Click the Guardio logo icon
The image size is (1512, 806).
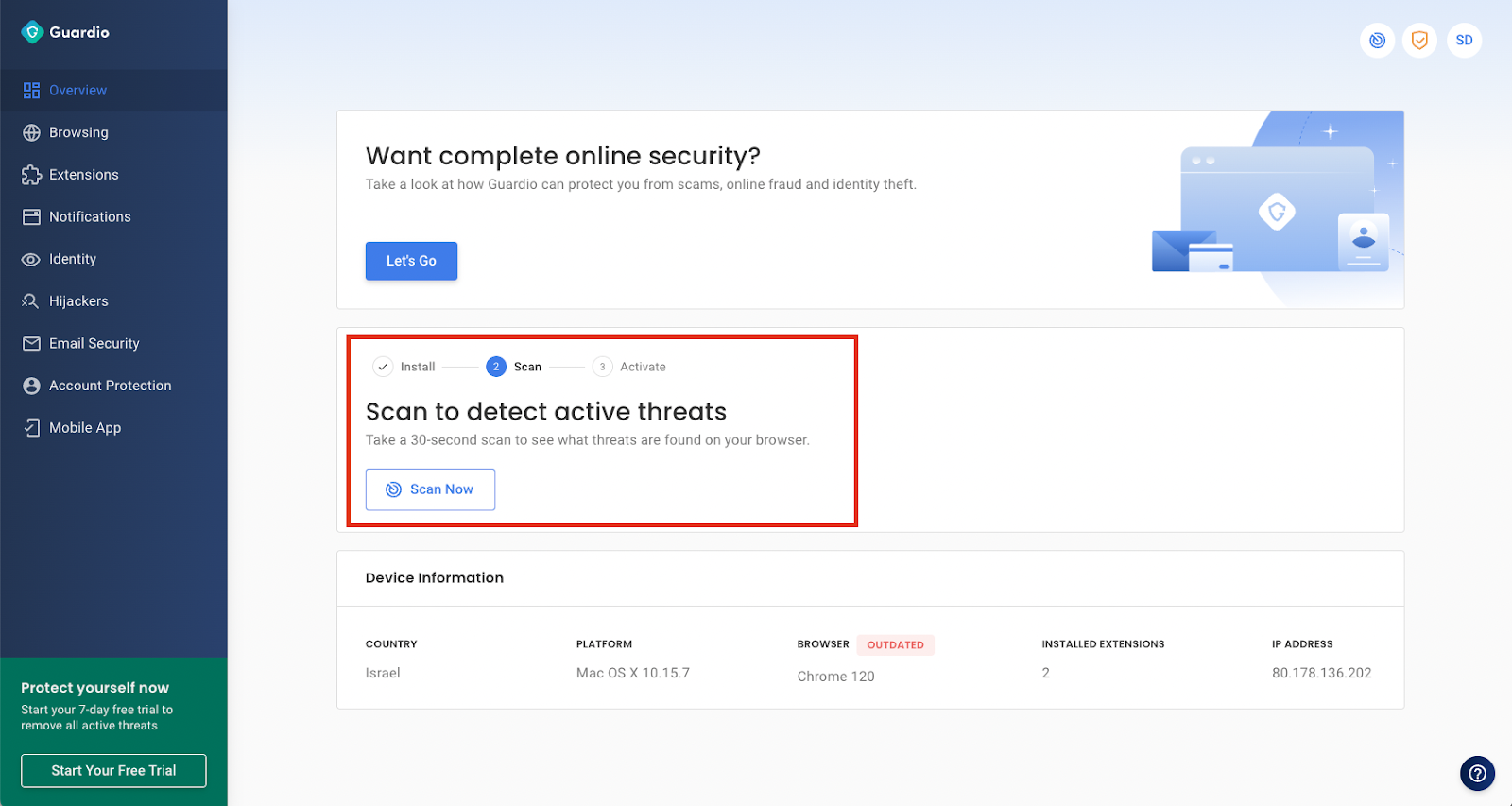click(x=32, y=32)
